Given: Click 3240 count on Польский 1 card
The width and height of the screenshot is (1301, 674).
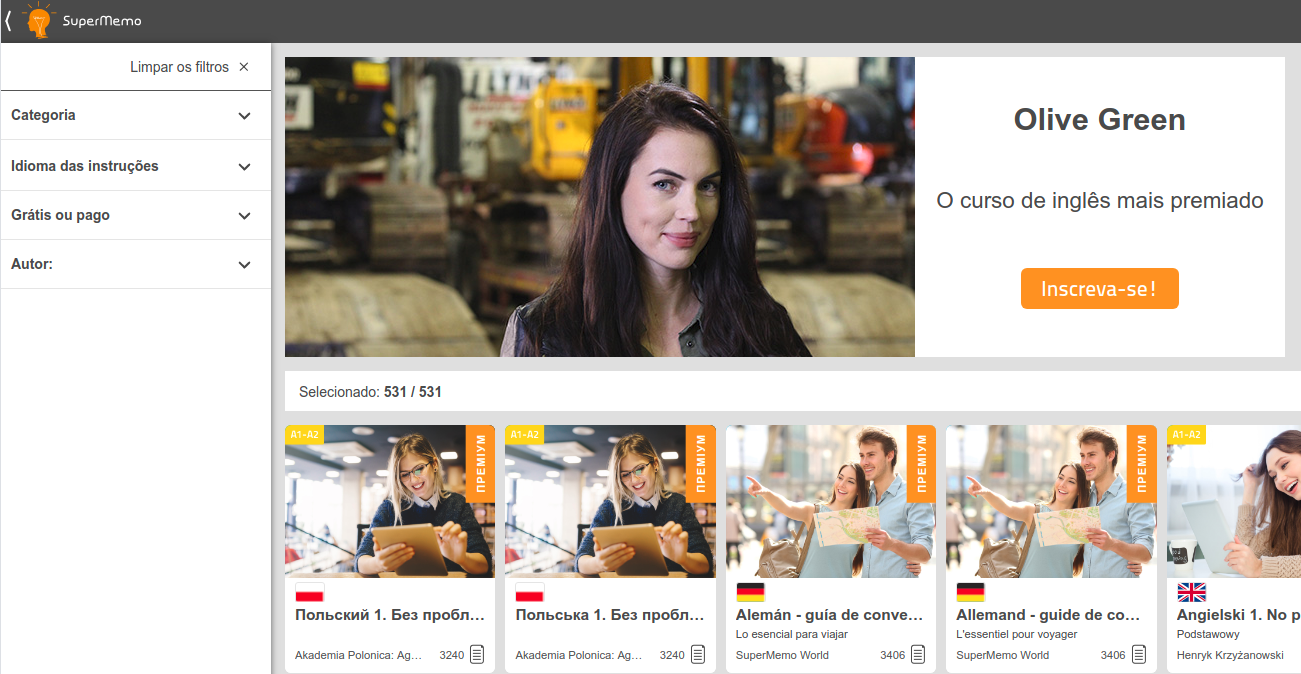Looking at the screenshot, I should 452,656.
